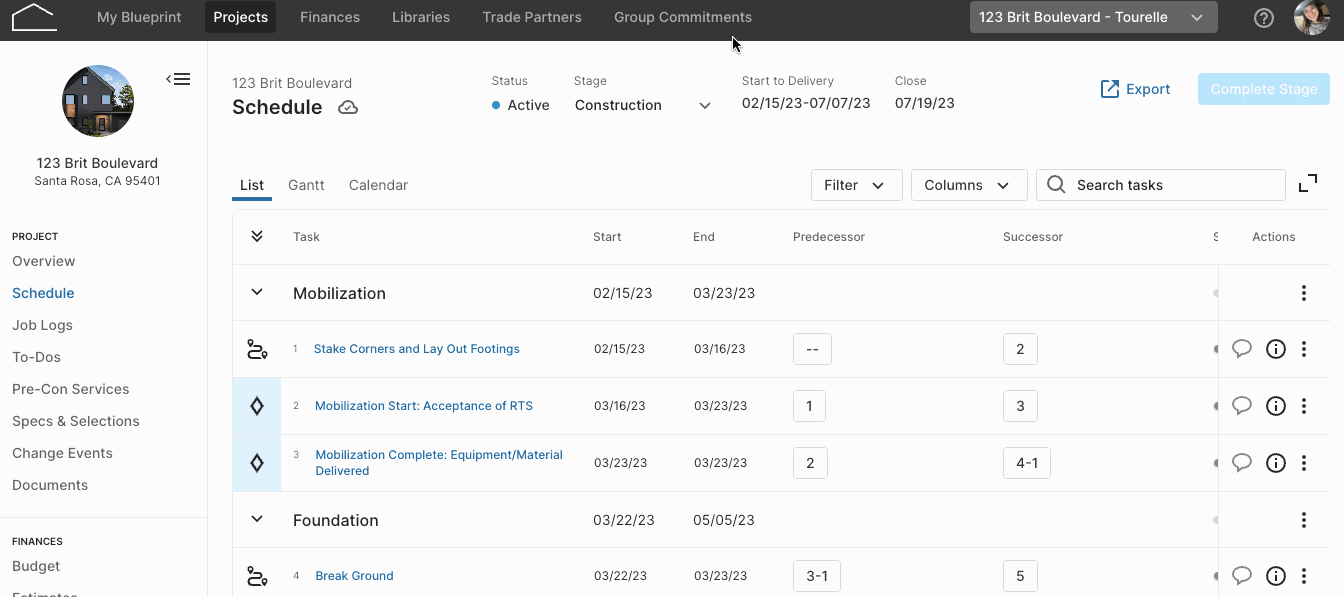Collapse the sidebar with the menu arrow icon
1344x597 pixels.
tap(178, 79)
